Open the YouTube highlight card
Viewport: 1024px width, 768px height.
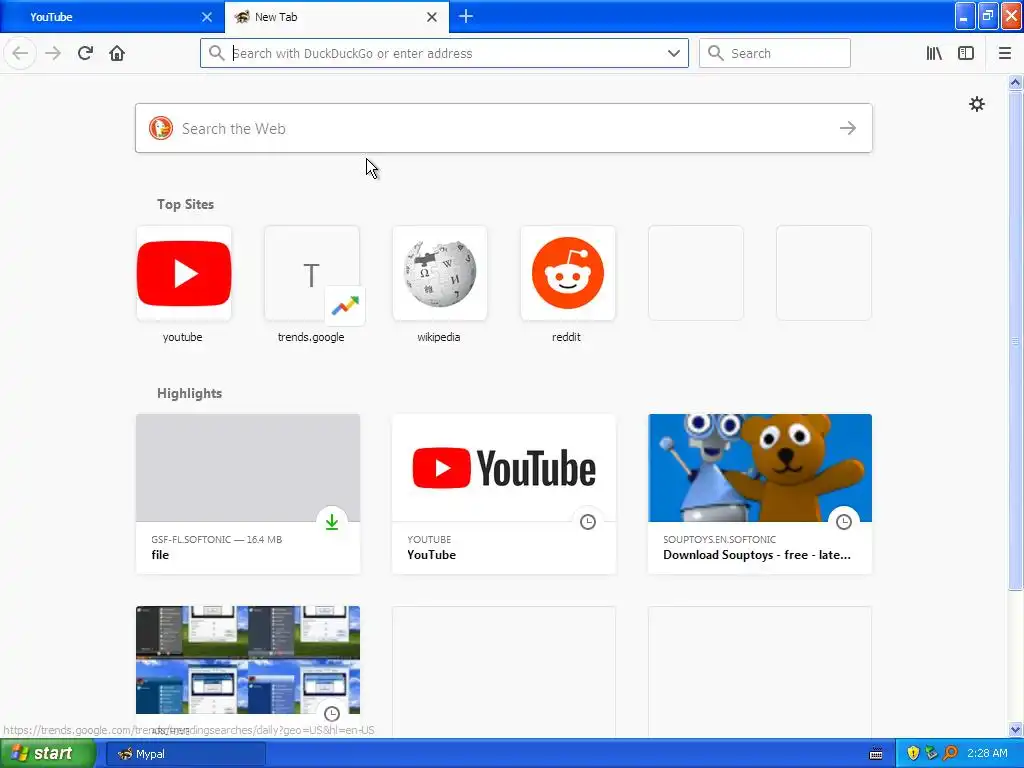pyautogui.click(x=504, y=494)
